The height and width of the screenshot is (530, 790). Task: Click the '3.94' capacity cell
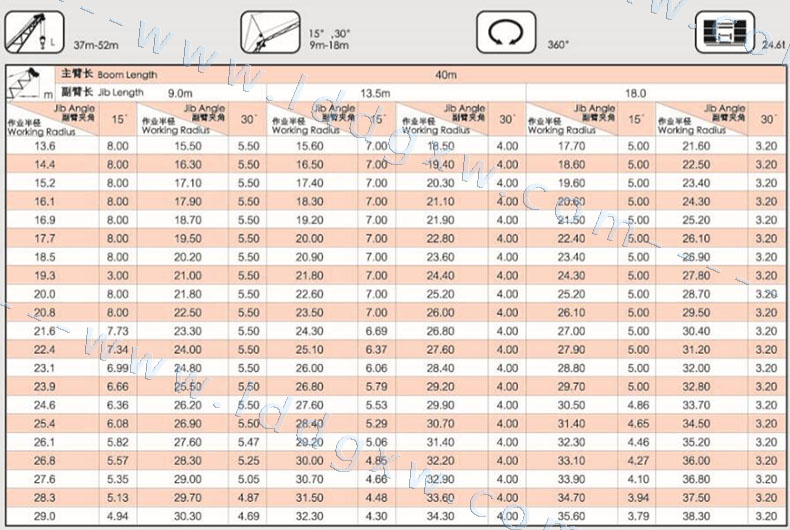click(x=638, y=498)
